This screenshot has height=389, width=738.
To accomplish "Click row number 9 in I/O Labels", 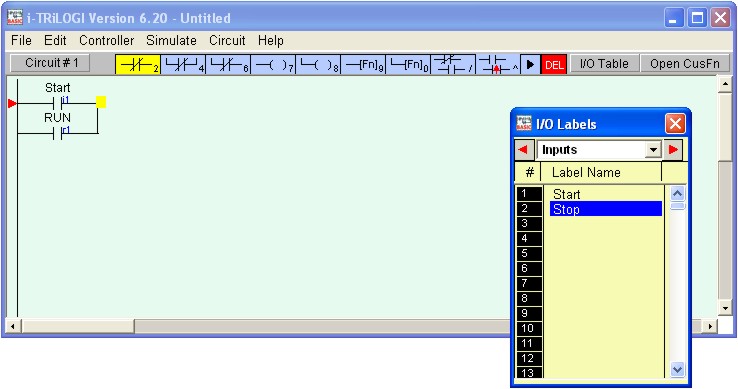I will (529, 314).
